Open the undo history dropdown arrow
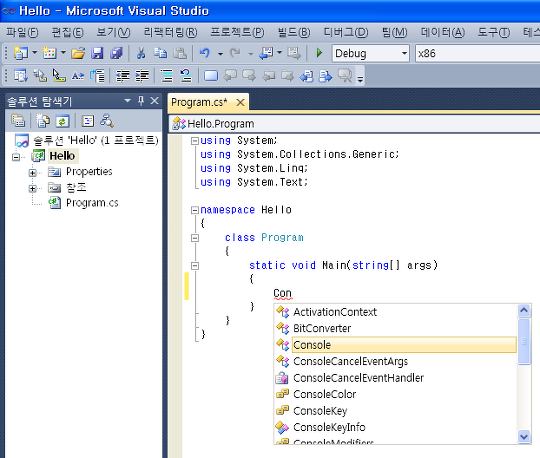The width and height of the screenshot is (540, 458). [220, 54]
